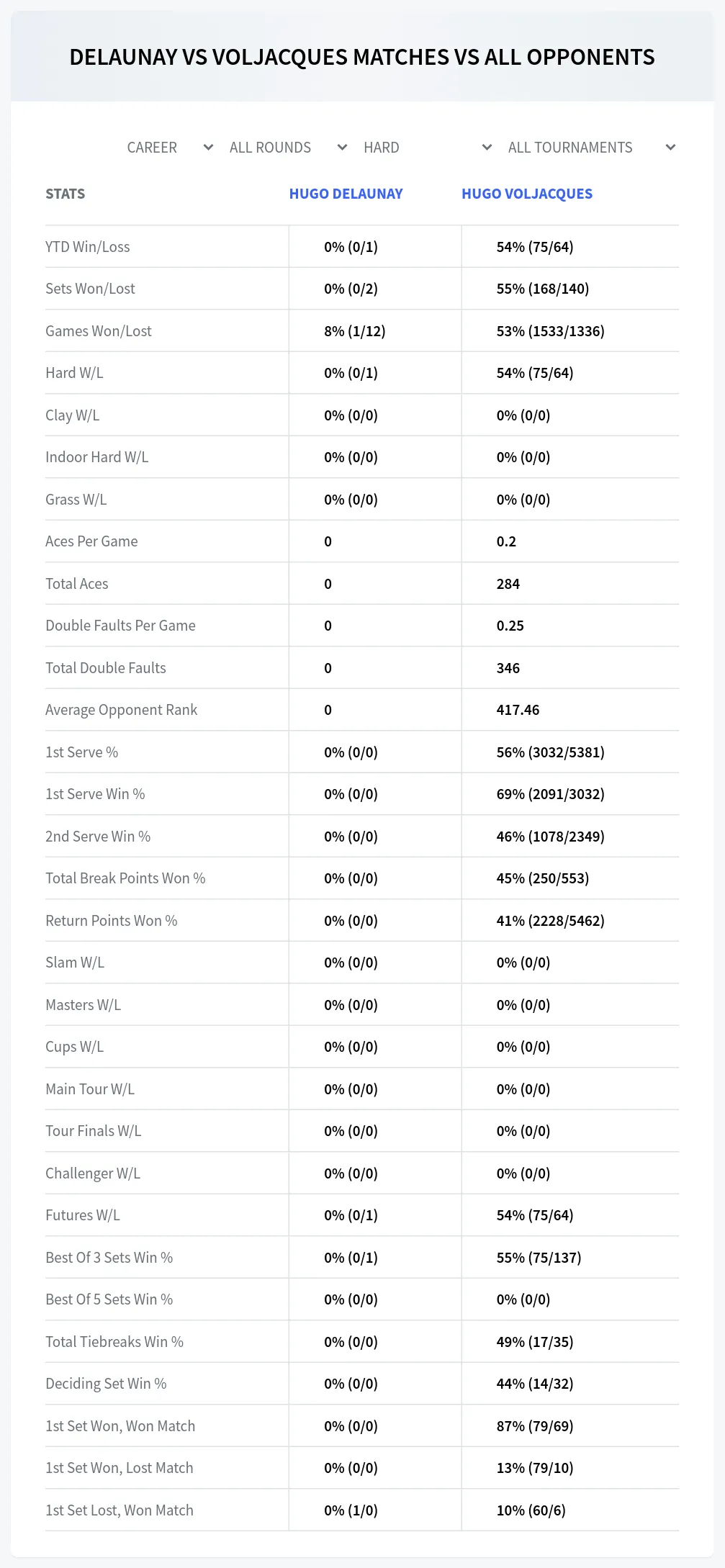The width and height of the screenshot is (725, 1568).
Task: Open the Hugo Delaunay player link
Action: click(346, 194)
